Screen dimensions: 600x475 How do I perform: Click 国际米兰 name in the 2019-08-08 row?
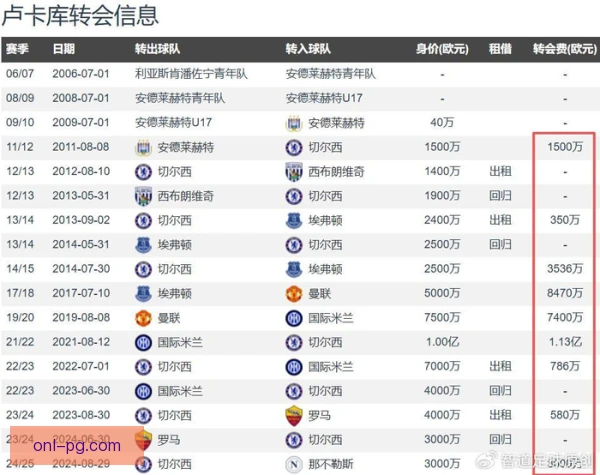[x=331, y=318]
